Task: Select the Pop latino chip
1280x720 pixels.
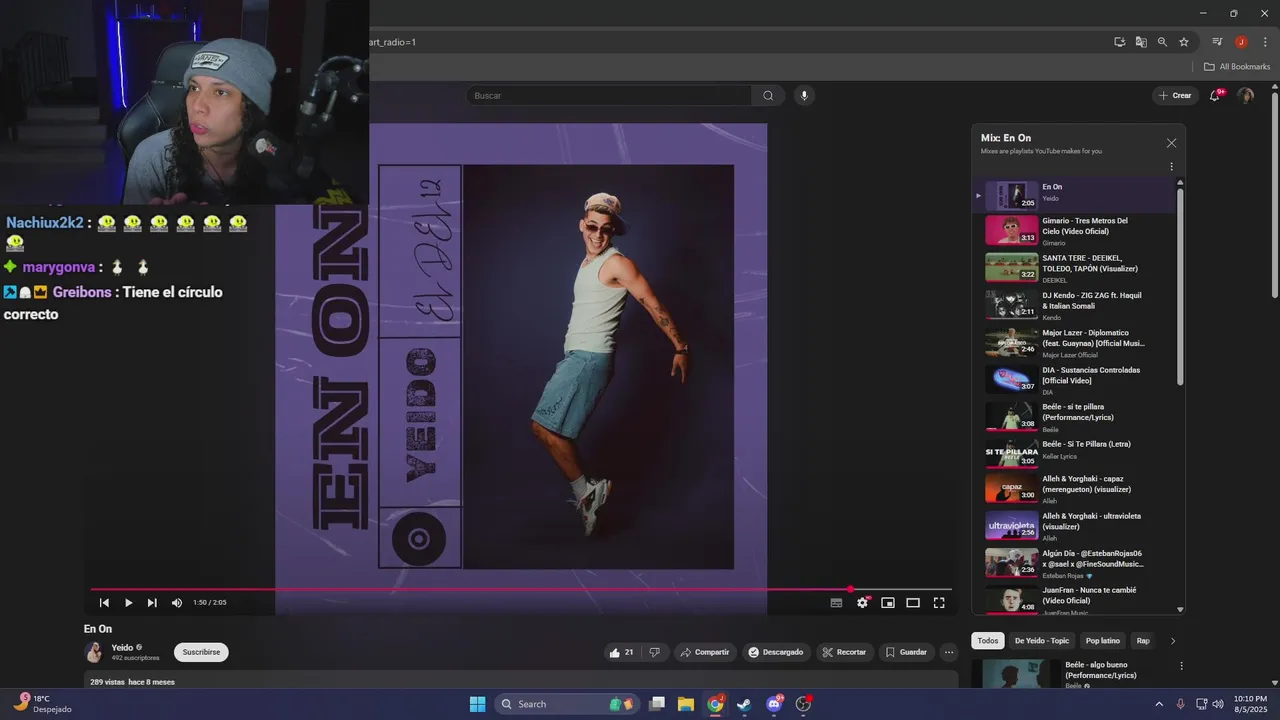Action: coord(1103,641)
